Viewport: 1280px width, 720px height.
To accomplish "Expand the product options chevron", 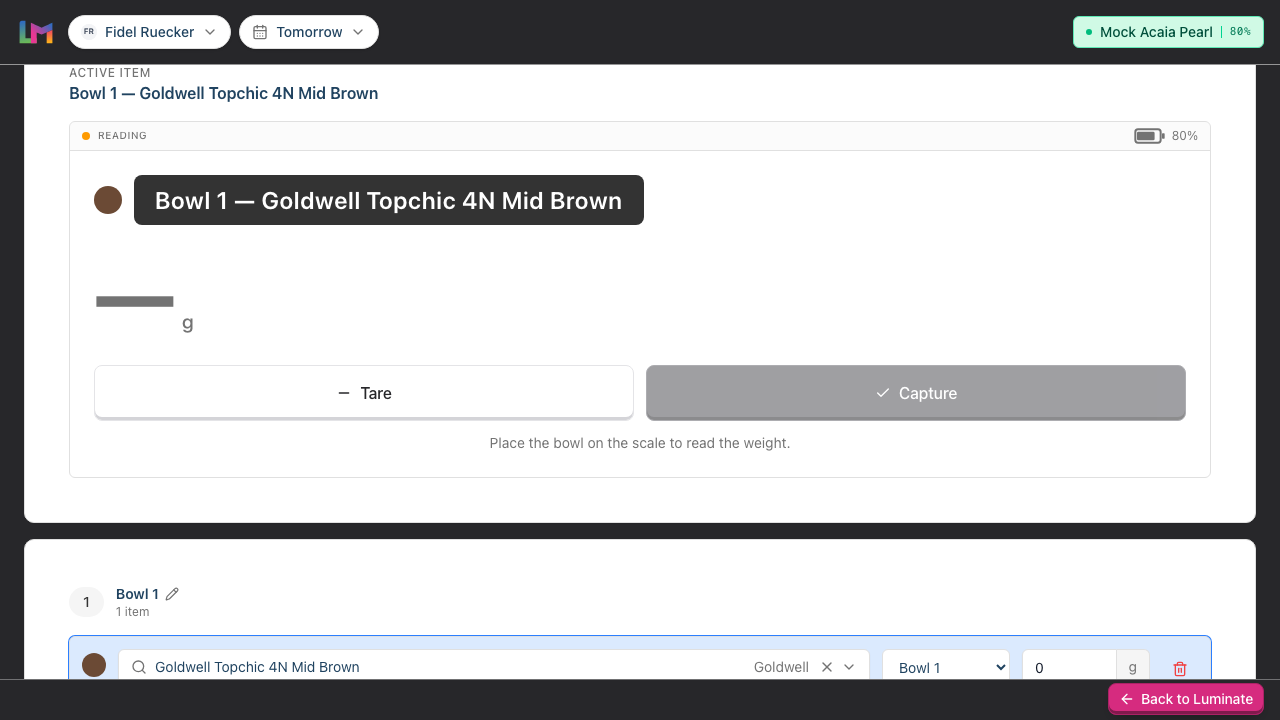I will 850,667.
